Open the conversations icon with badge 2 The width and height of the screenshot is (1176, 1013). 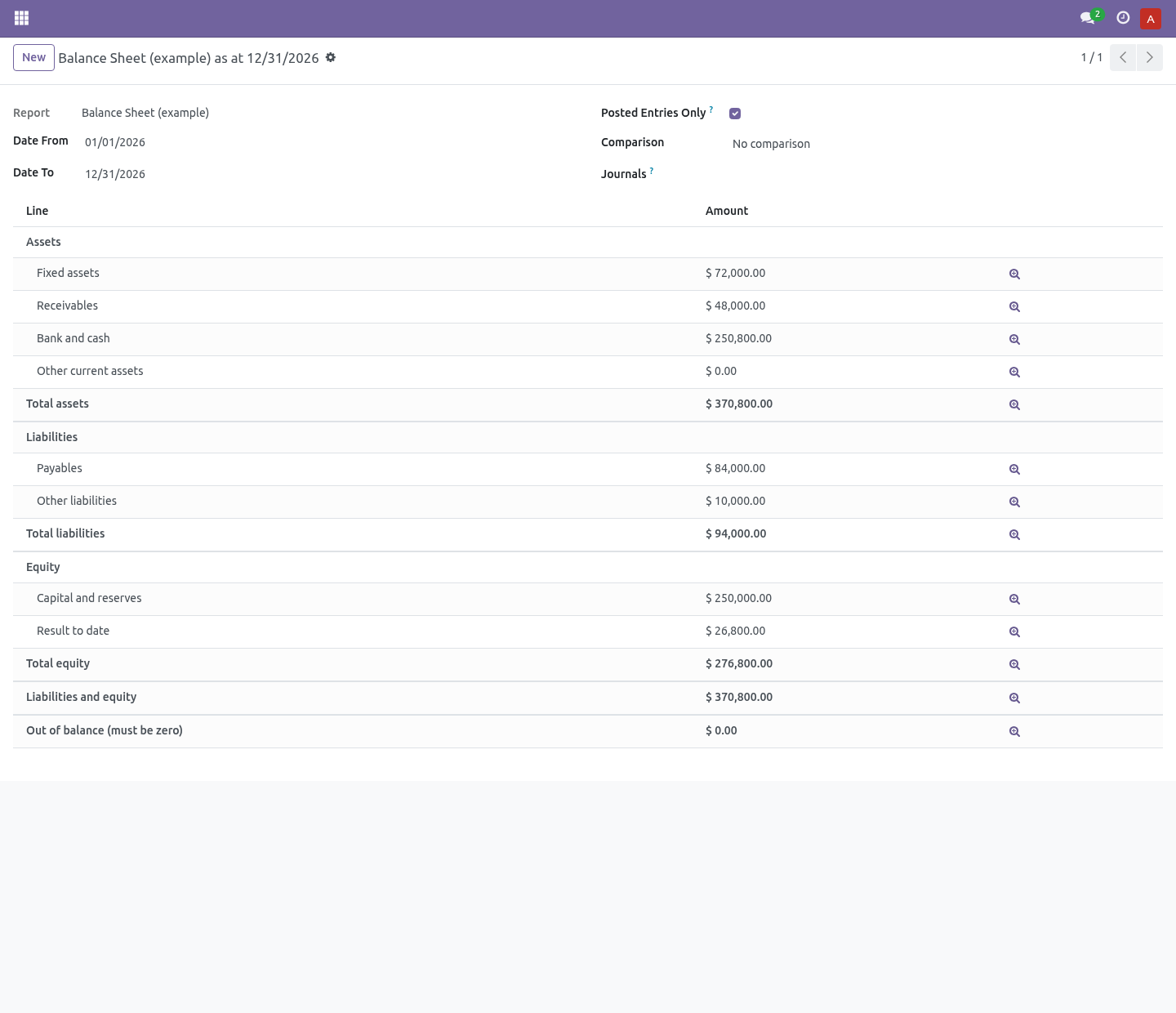pyautogui.click(x=1090, y=17)
